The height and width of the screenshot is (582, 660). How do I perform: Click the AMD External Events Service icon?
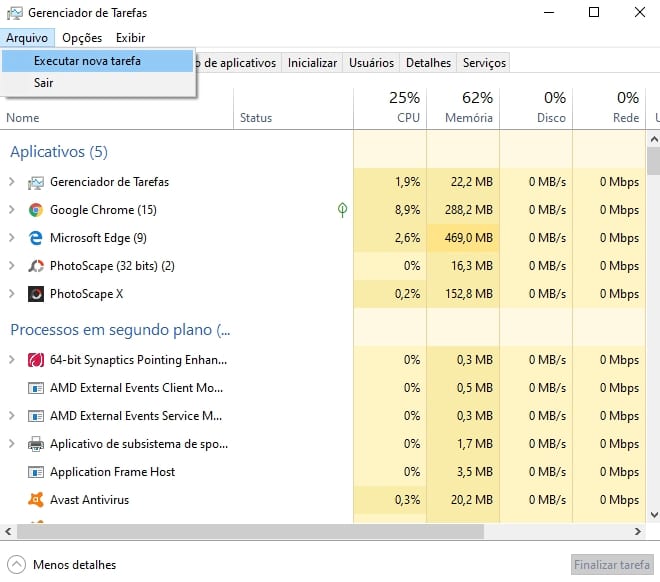[x=36, y=416]
